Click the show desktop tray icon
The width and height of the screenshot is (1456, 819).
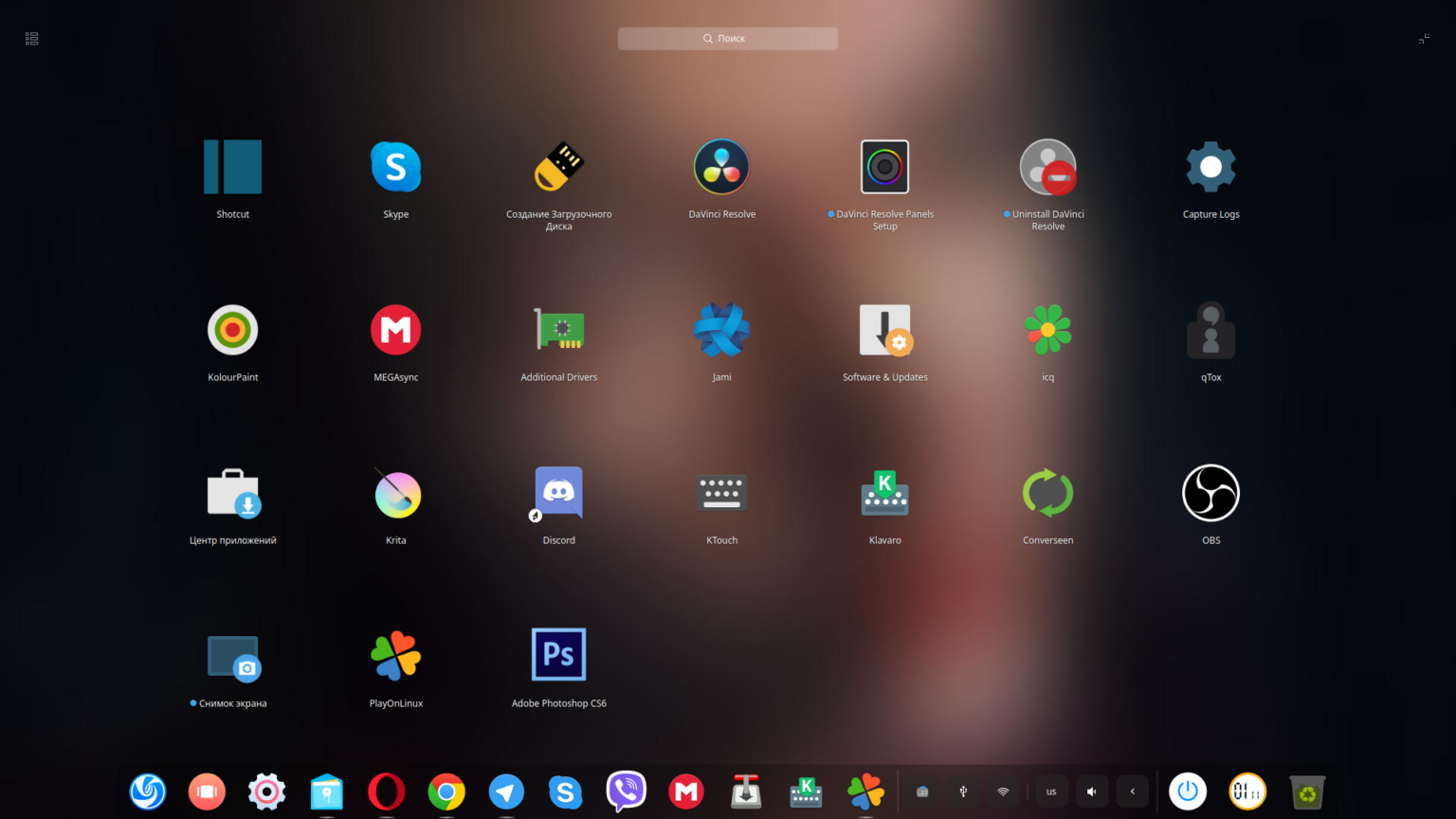tap(922, 792)
